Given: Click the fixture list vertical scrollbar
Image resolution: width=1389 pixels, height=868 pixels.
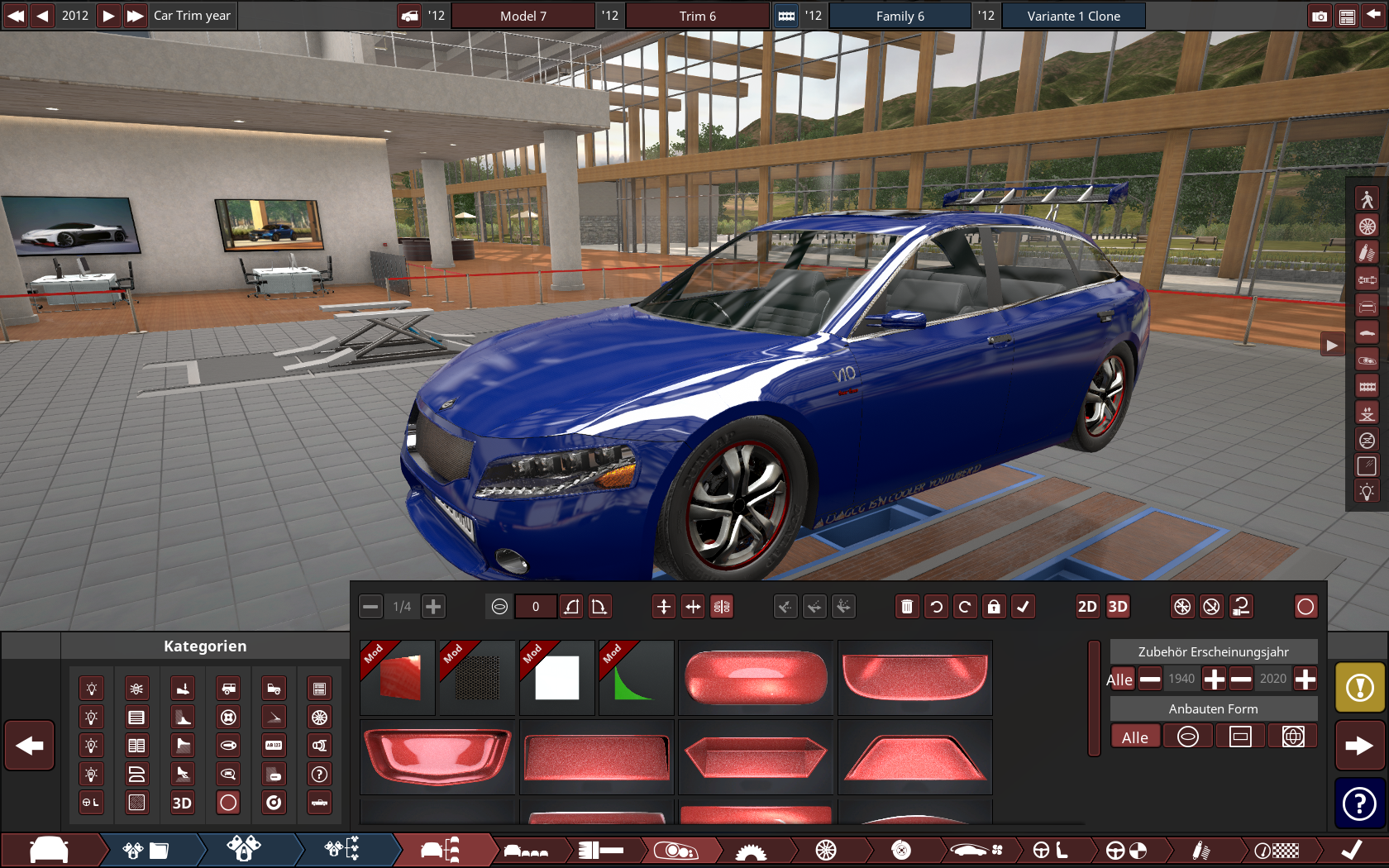Looking at the screenshot, I should coord(1094,699).
